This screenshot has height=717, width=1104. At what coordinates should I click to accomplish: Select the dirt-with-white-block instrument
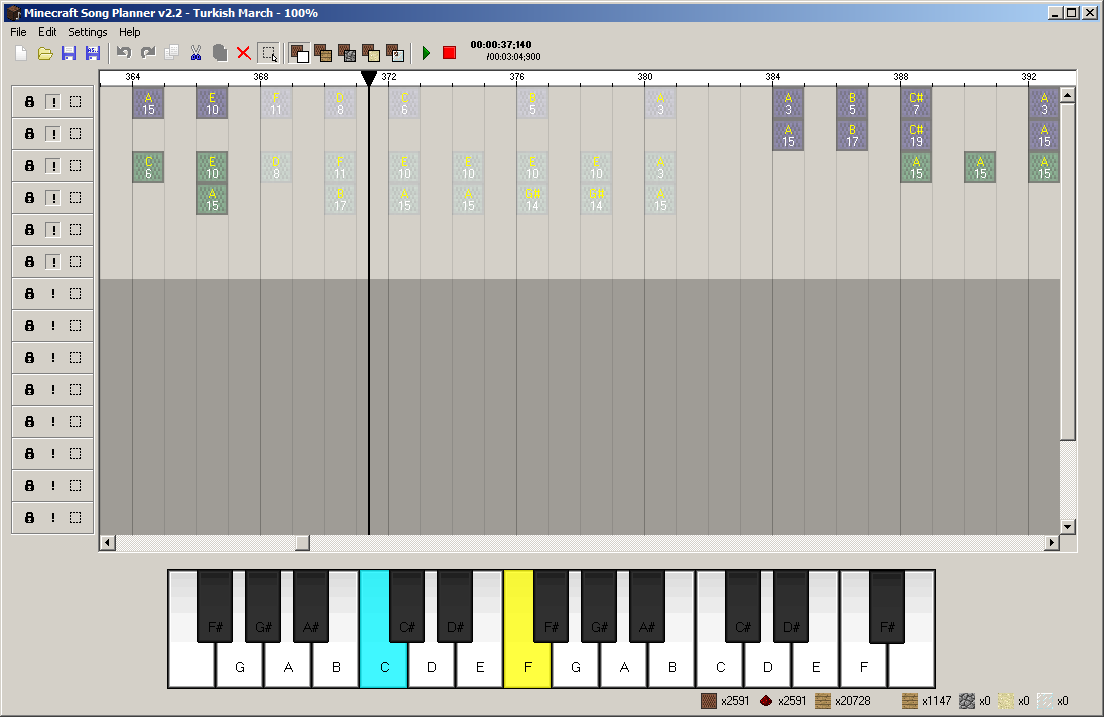[299, 54]
